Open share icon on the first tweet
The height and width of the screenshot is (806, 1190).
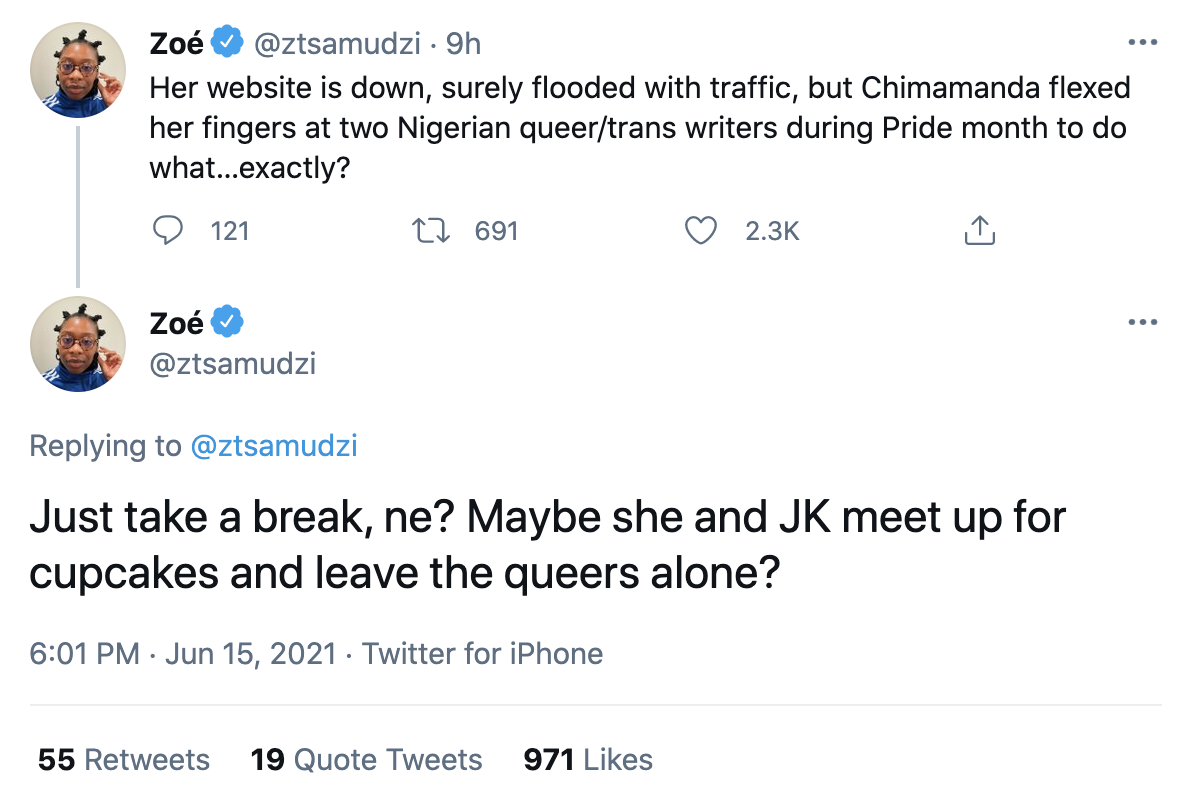click(979, 230)
